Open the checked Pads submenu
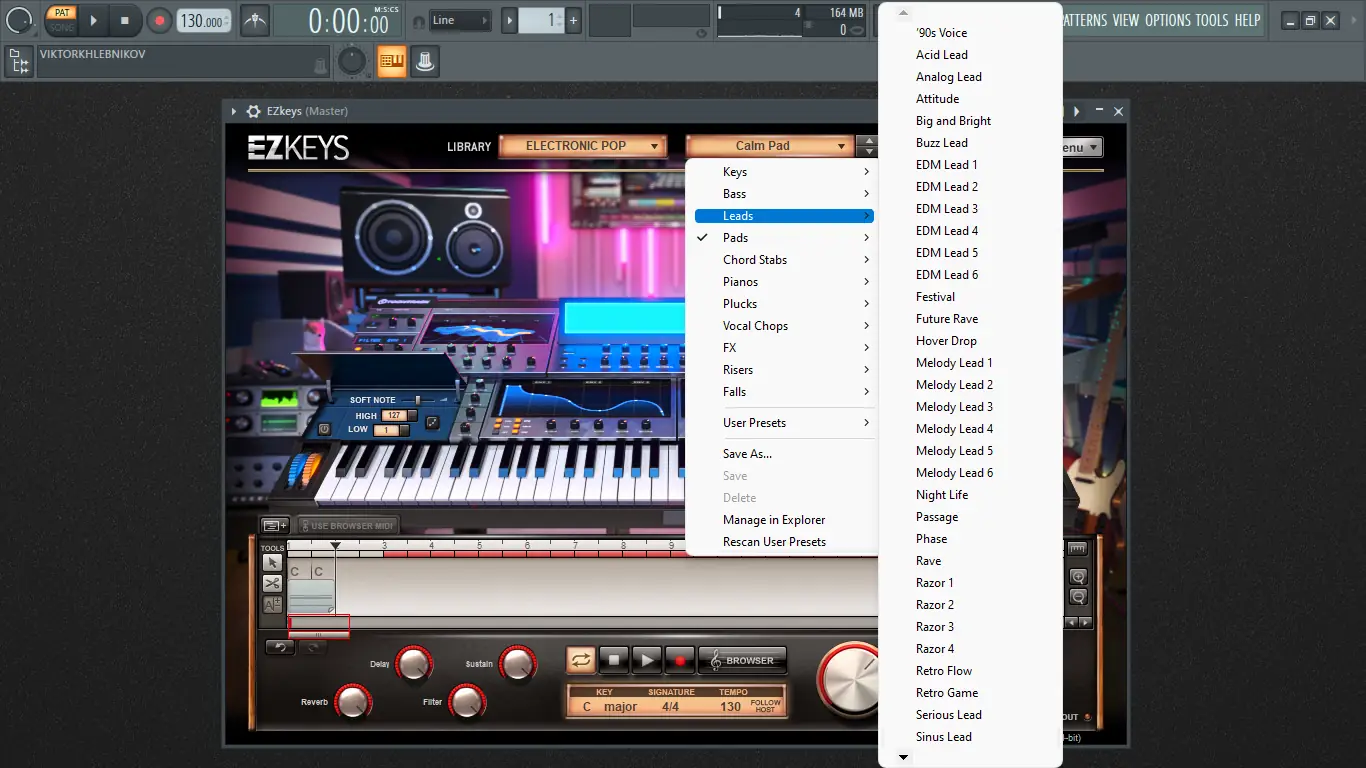The height and width of the screenshot is (768, 1366). pos(784,238)
